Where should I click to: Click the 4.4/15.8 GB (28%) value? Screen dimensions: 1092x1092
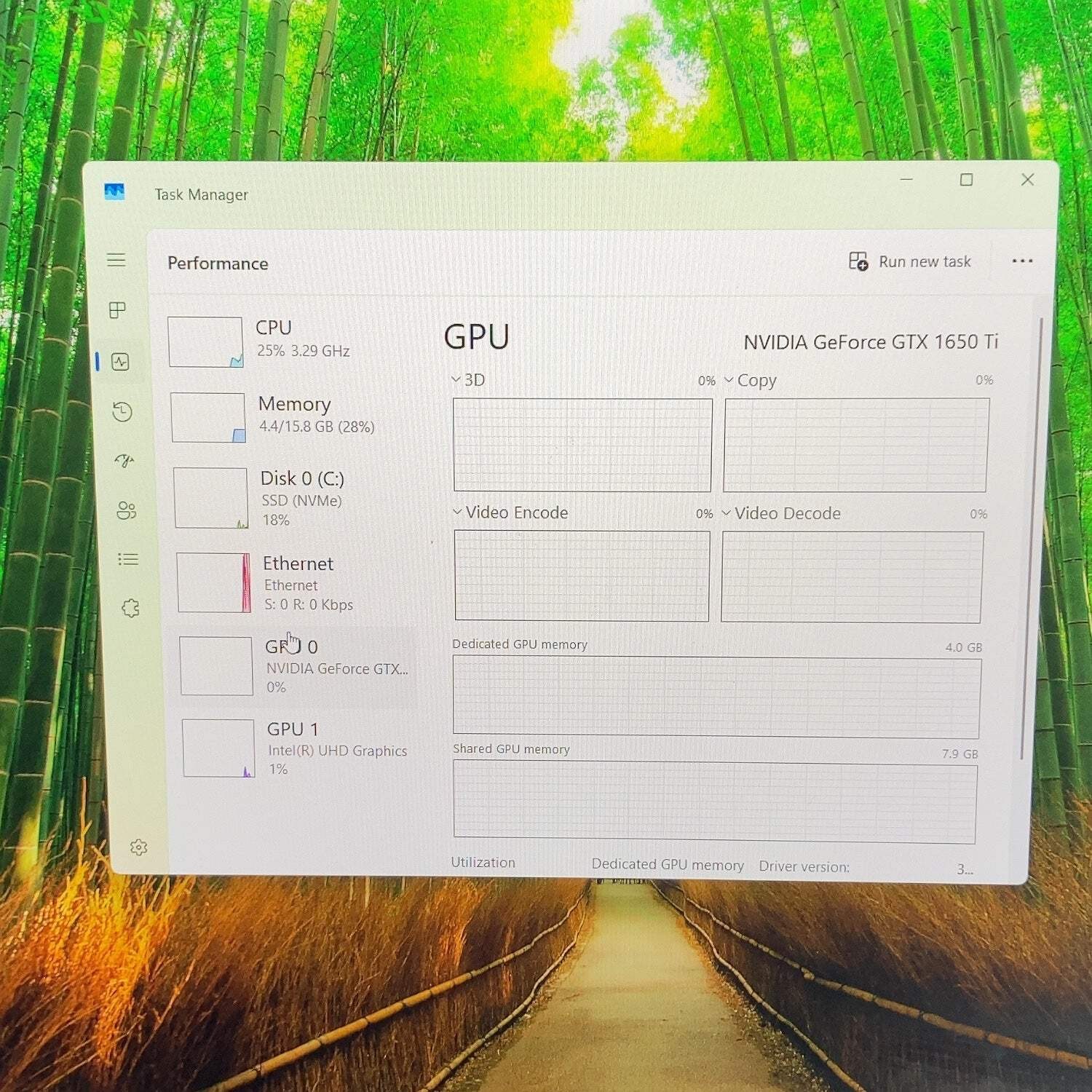[317, 427]
